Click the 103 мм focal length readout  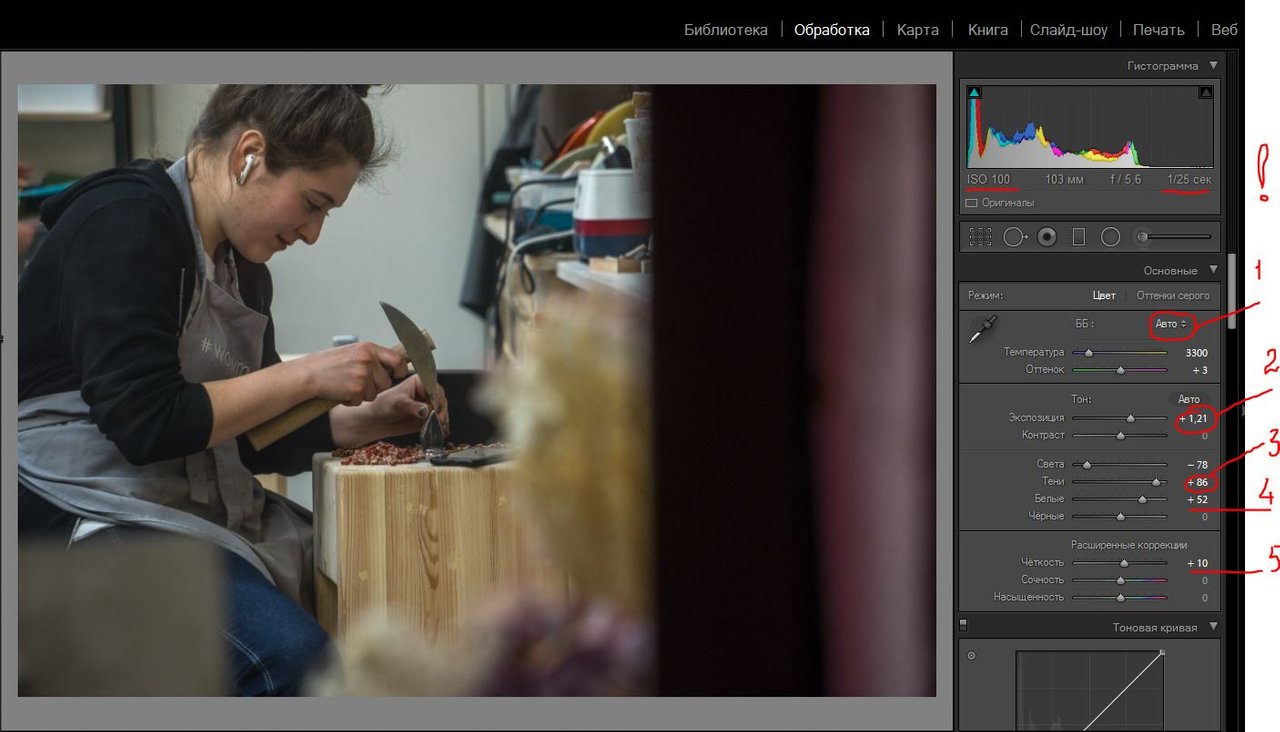click(1065, 179)
